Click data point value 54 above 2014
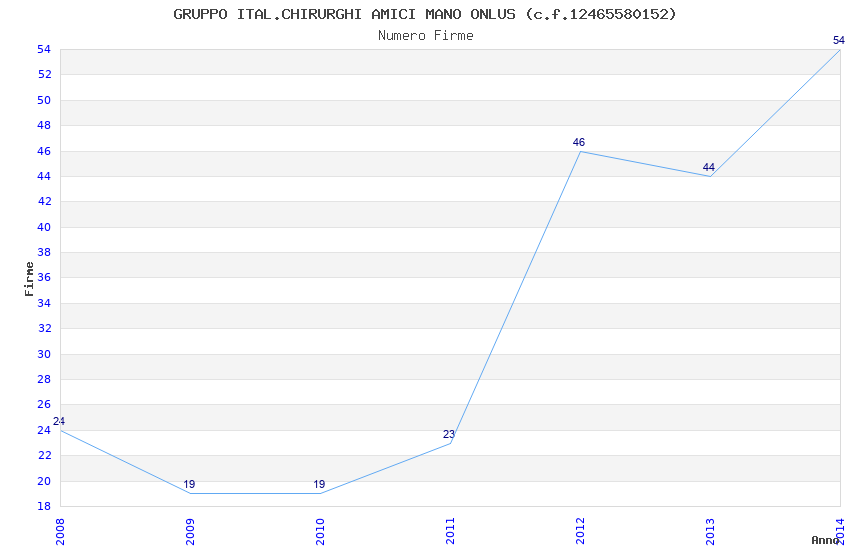 pyautogui.click(x=839, y=40)
